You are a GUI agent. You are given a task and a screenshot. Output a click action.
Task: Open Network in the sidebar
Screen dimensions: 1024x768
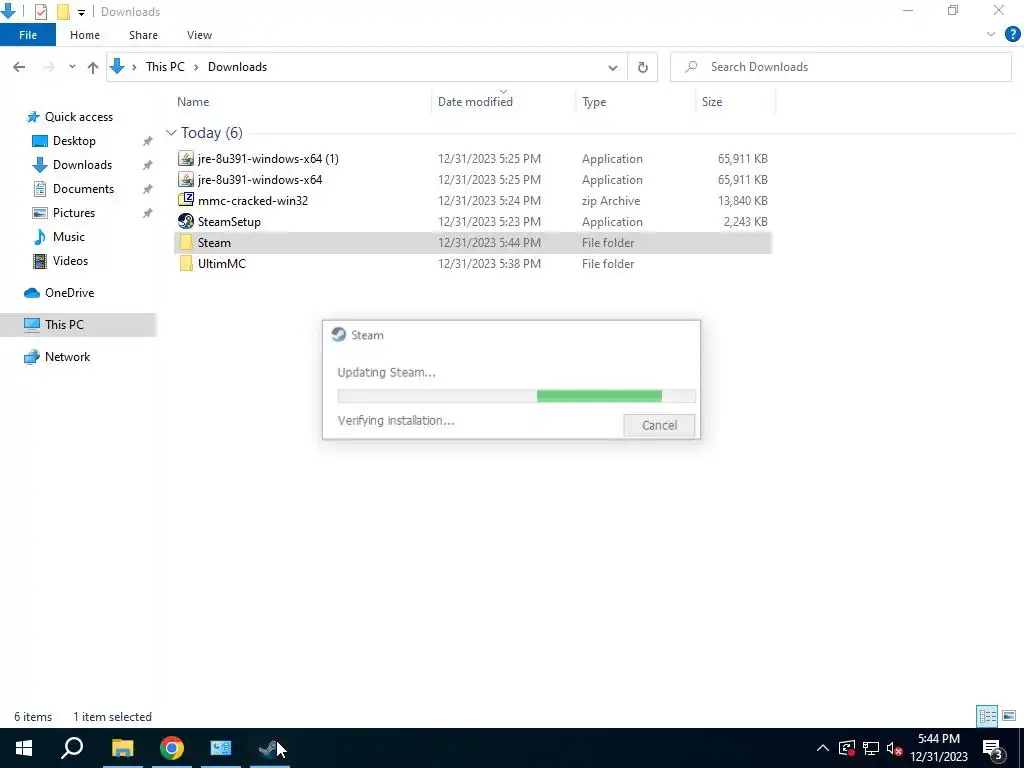point(67,357)
